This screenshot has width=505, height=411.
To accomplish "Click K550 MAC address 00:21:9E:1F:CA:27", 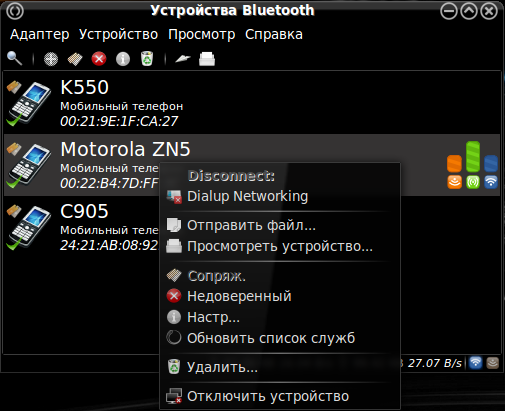I will tap(119, 121).
